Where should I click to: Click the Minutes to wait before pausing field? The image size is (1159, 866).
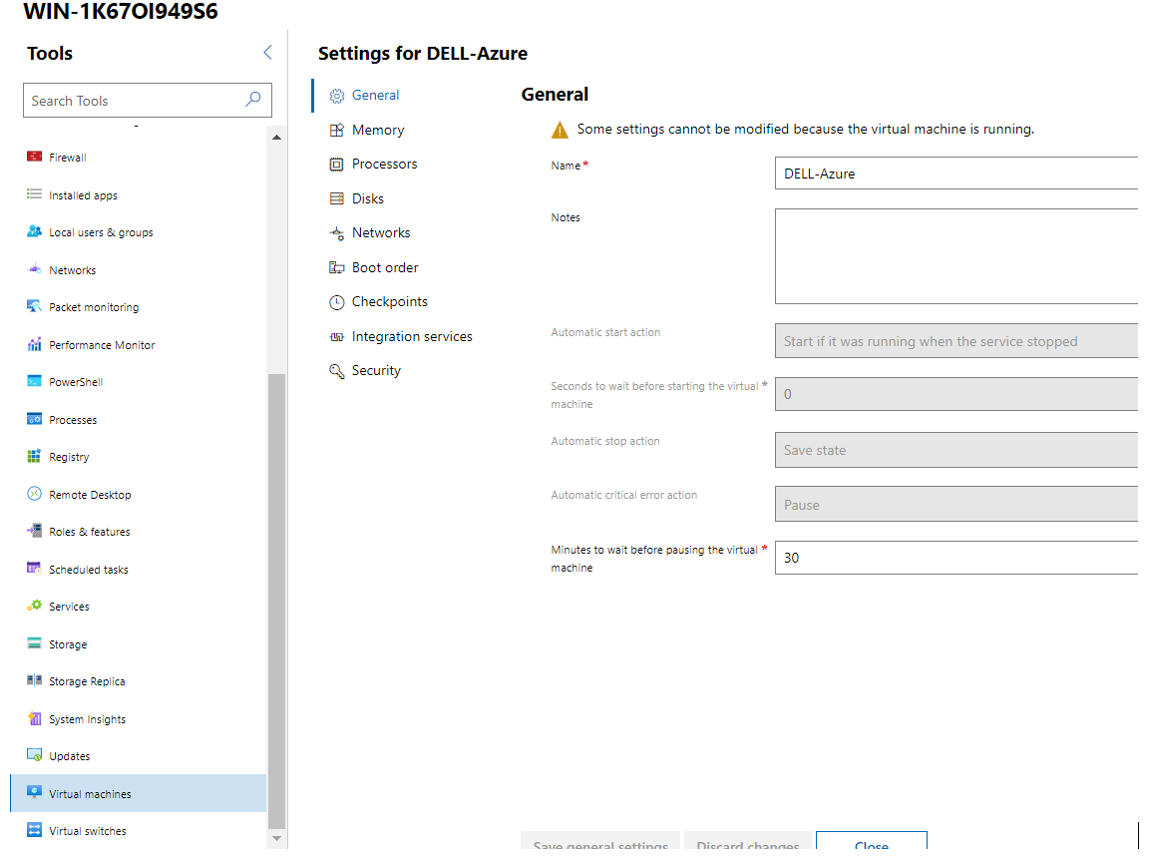click(956, 558)
